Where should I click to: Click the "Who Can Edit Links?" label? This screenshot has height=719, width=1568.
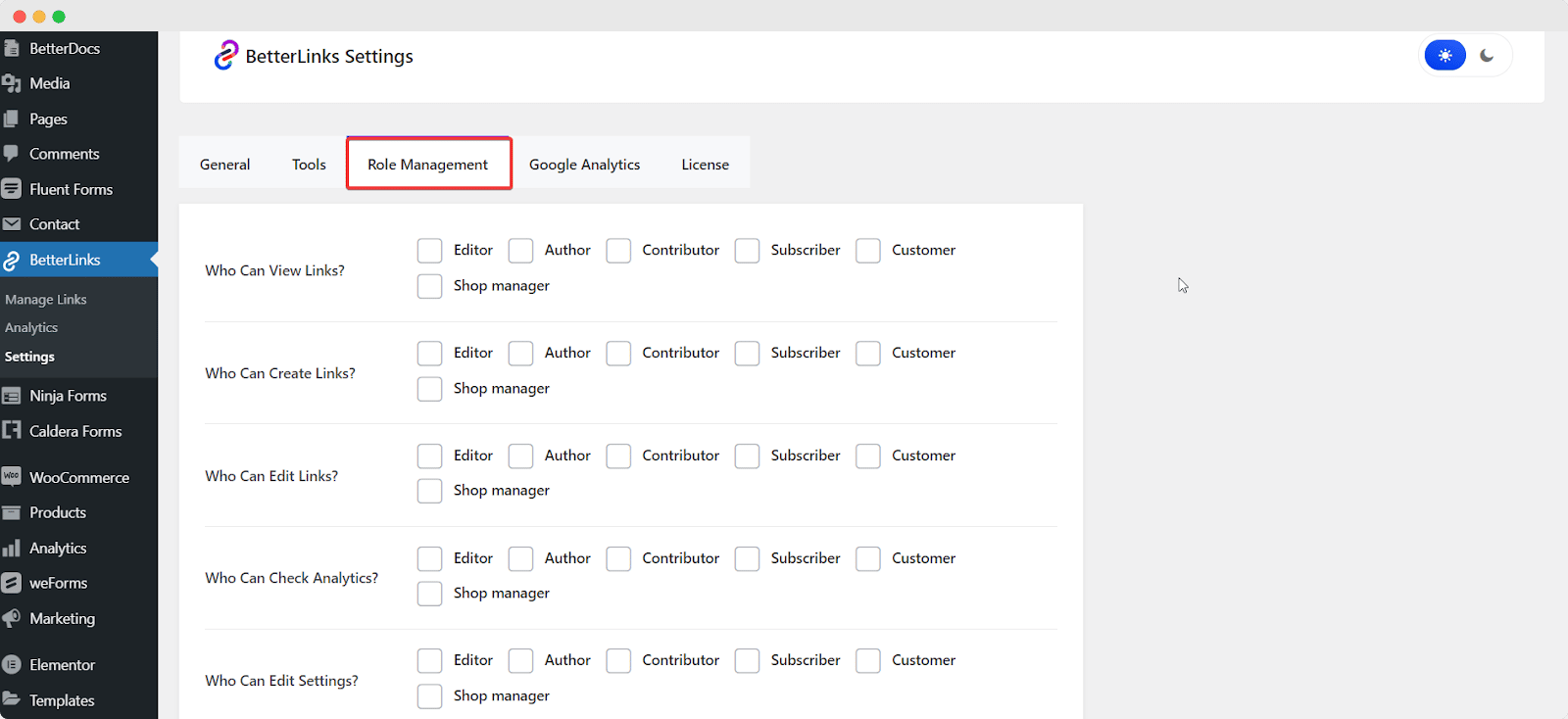tap(271, 476)
